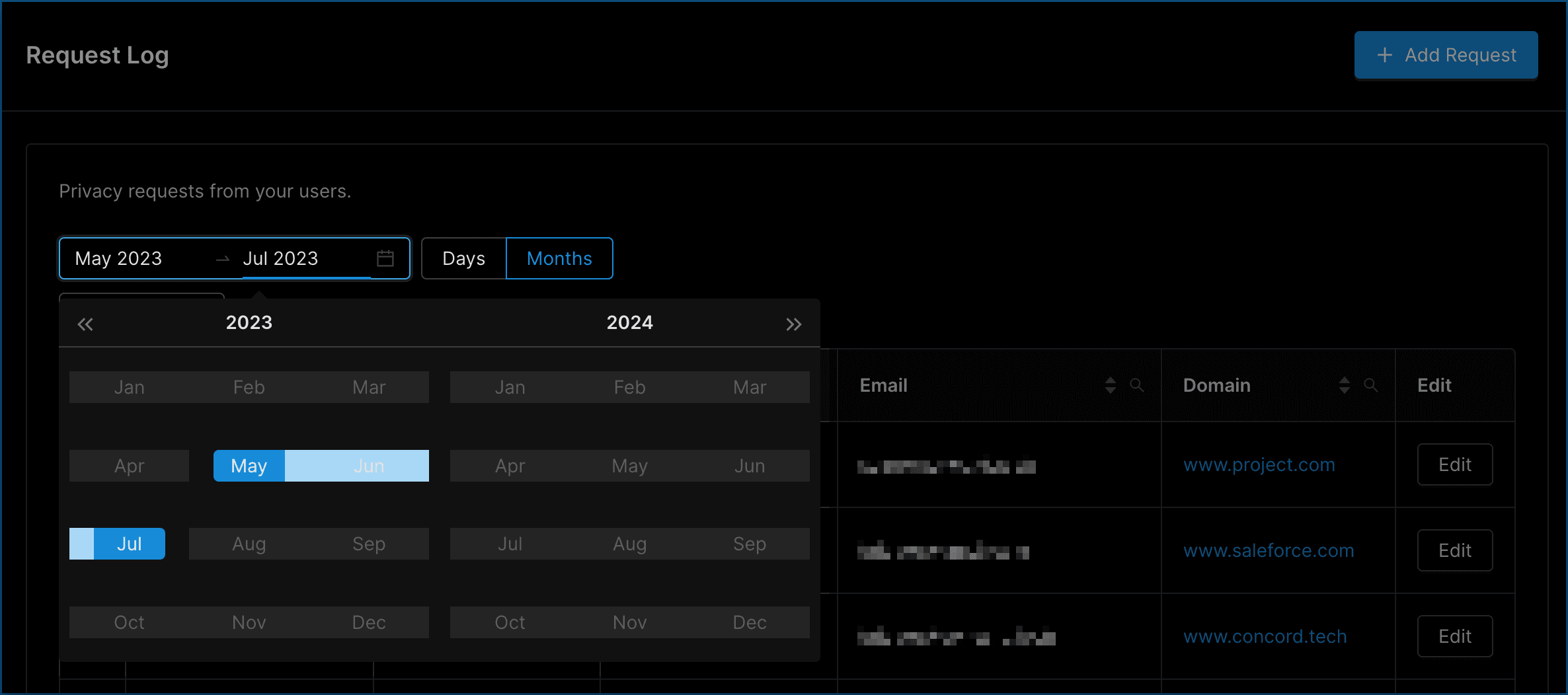Click the 2024 year header
The height and width of the screenshot is (695, 1568).
point(629,322)
